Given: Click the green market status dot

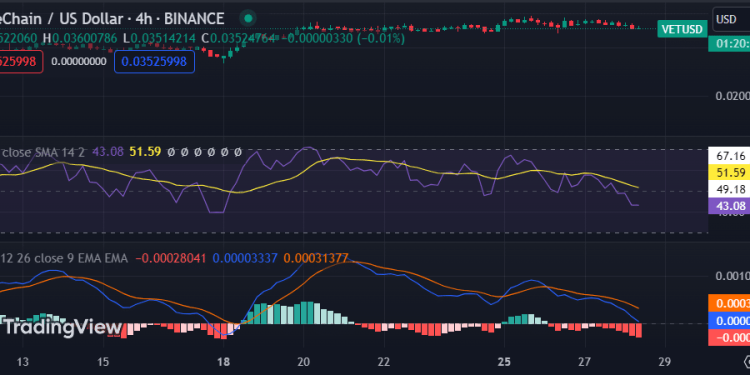Looking at the screenshot, I should (x=248, y=19).
